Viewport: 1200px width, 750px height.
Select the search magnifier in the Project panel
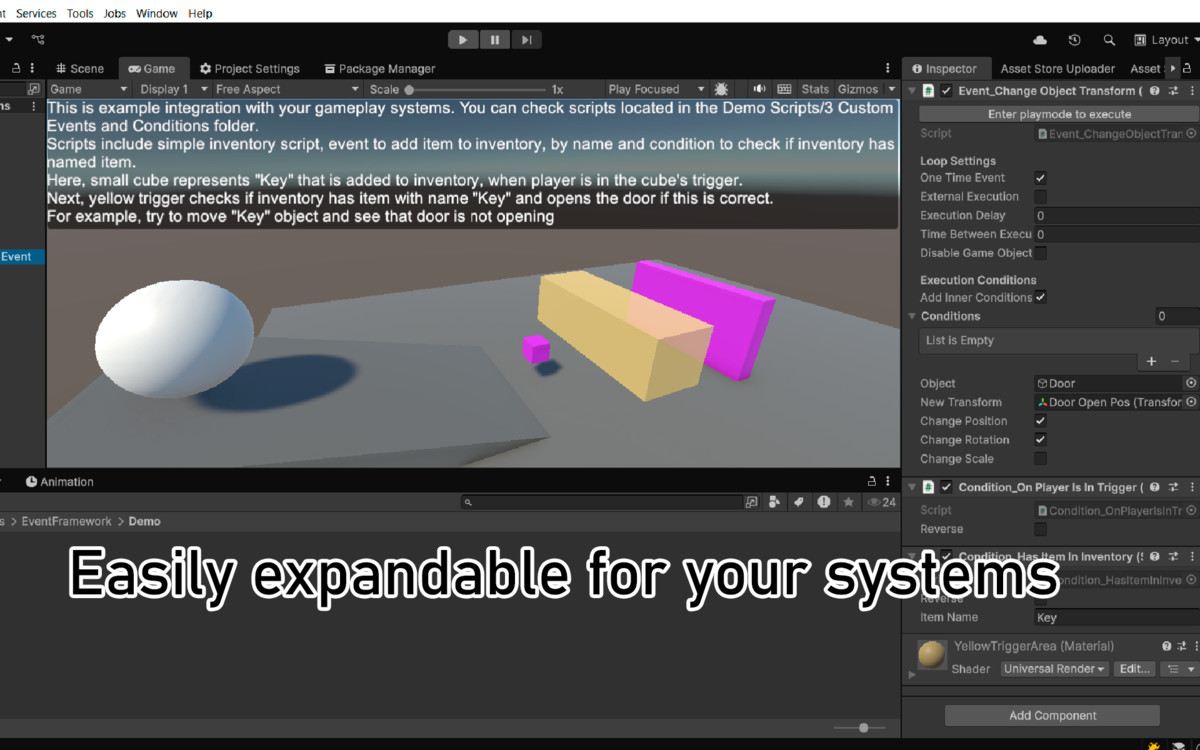pyautogui.click(x=466, y=502)
